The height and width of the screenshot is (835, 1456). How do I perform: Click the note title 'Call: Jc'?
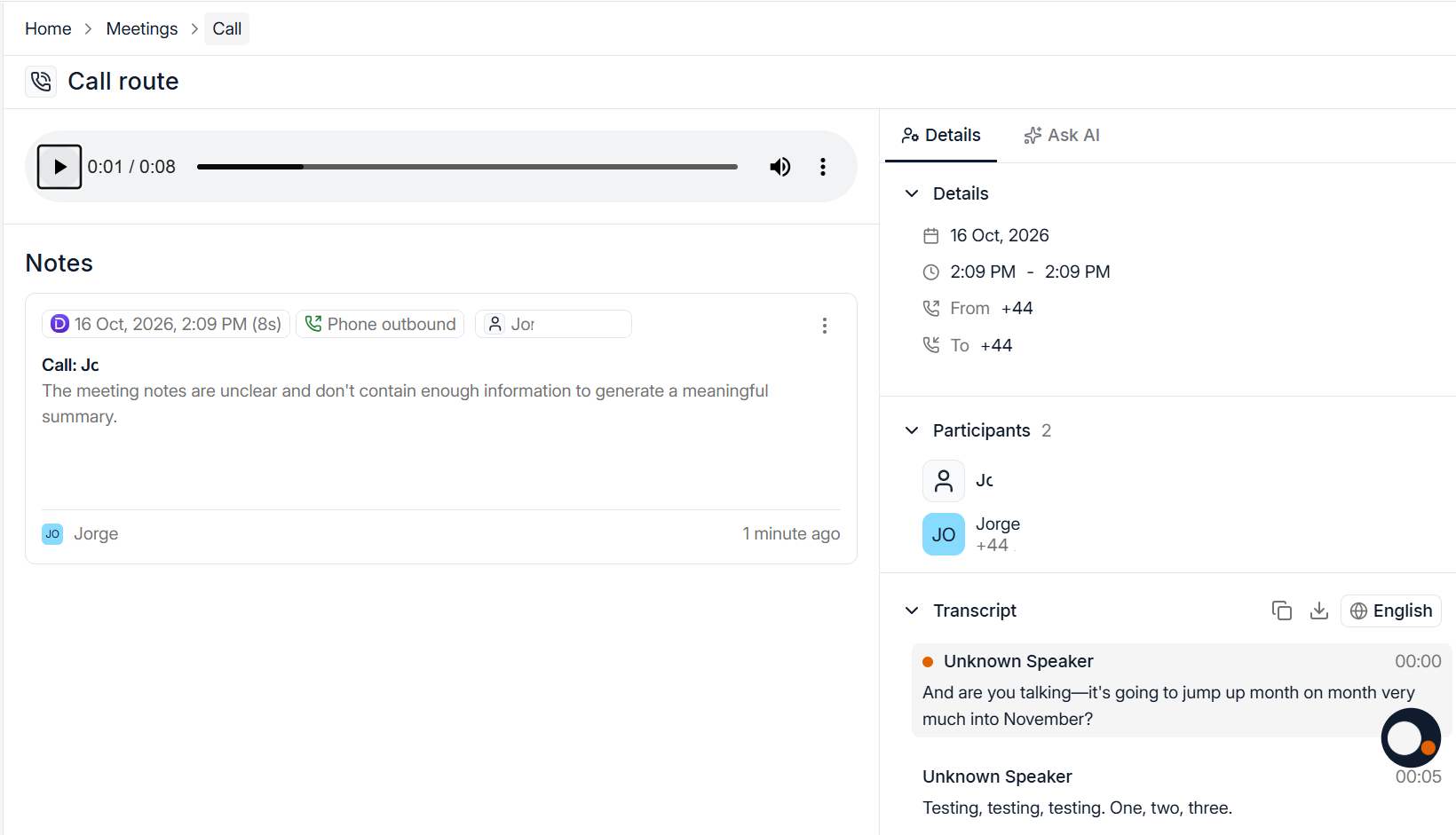coord(70,365)
